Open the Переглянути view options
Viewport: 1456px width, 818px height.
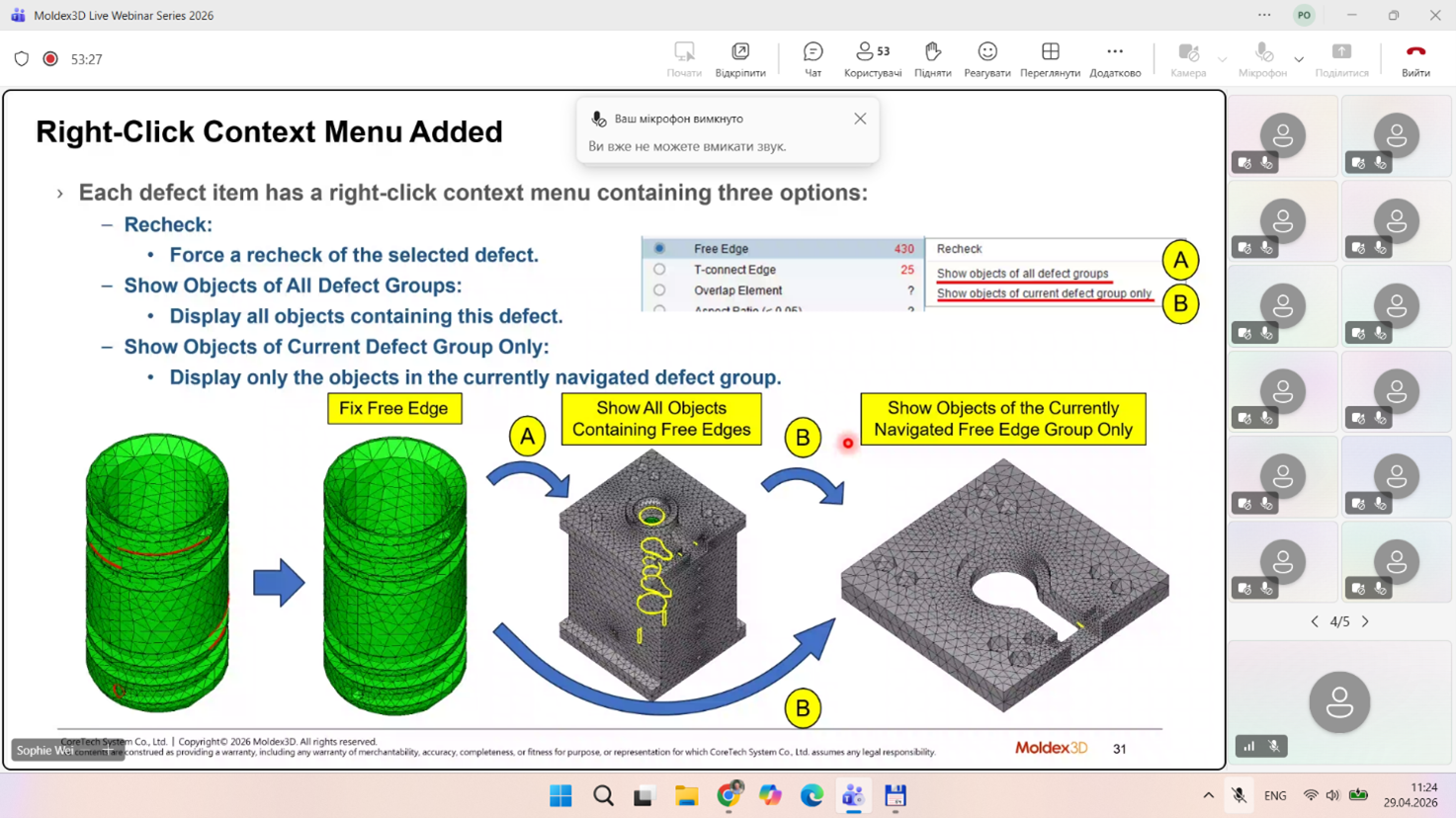coord(1050,59)
